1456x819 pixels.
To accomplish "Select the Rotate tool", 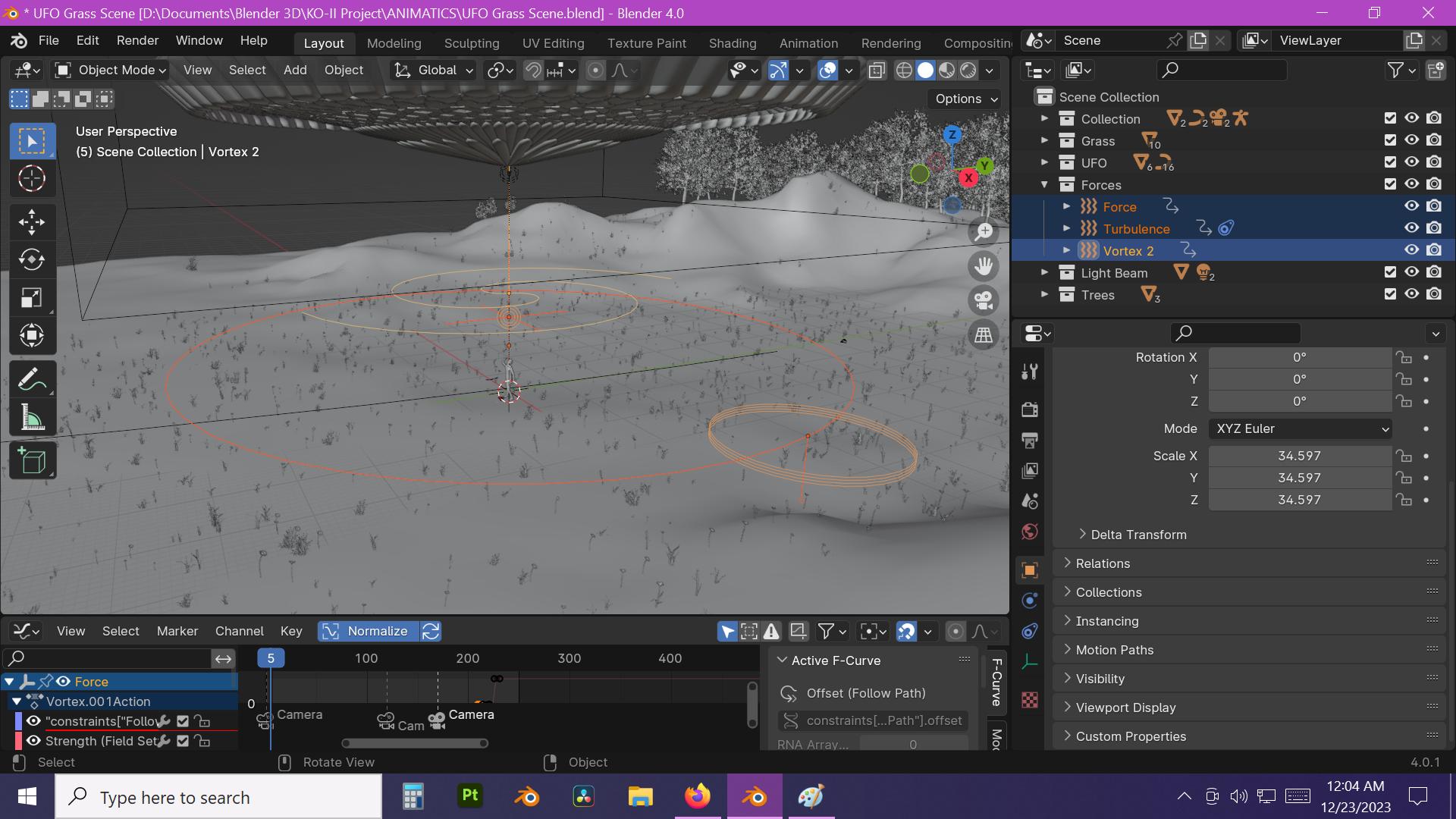I will (x=32, y=260).
